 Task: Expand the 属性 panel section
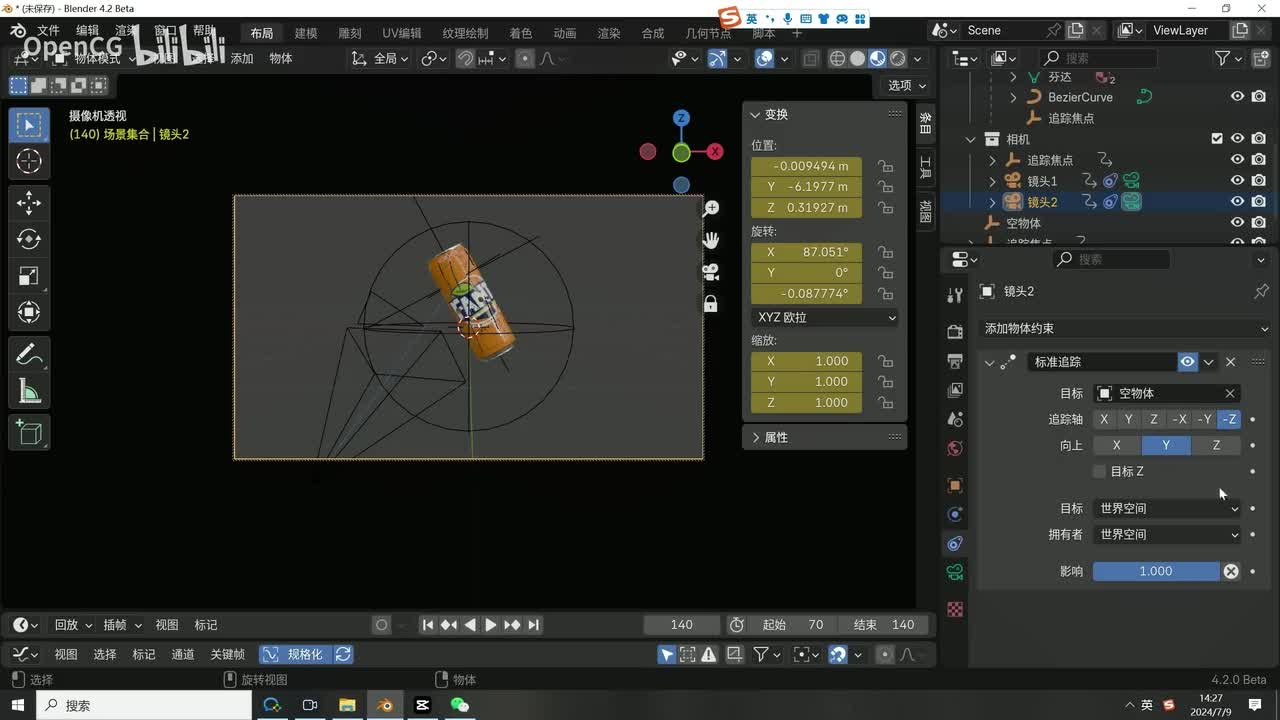[775, 437]
